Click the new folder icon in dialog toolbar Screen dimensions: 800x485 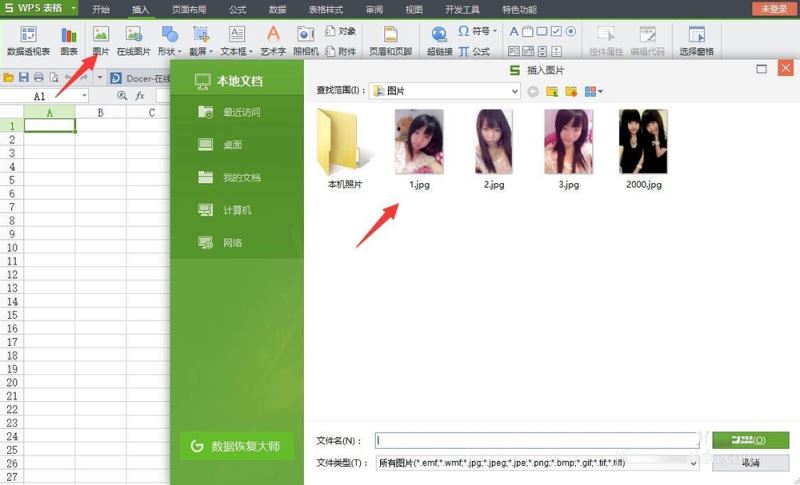(x=571, y=91)
